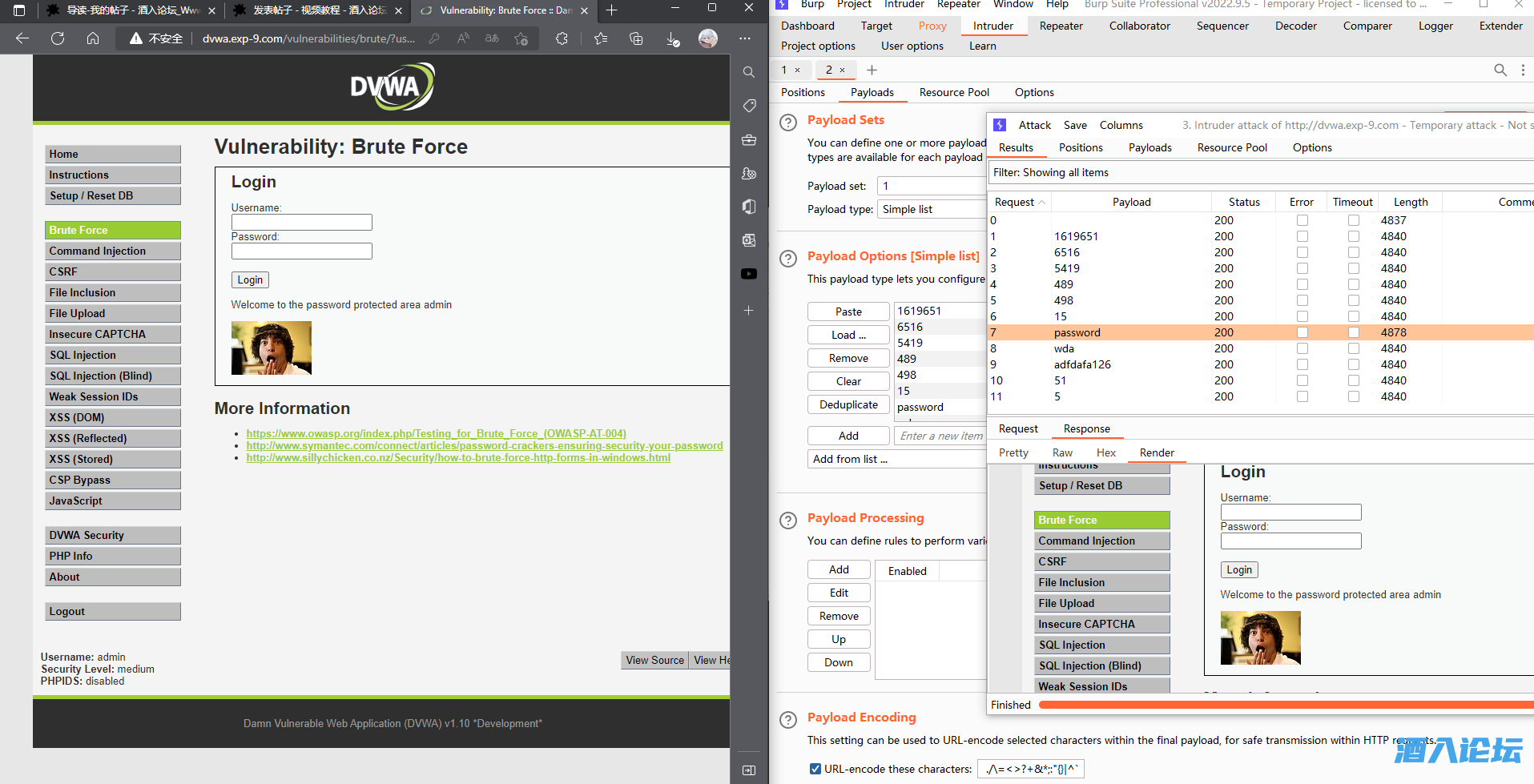The height and width of the screenshot is (784, 1534).
Task: Open the browser extensions puzzle icon
Action: [562, 38]
